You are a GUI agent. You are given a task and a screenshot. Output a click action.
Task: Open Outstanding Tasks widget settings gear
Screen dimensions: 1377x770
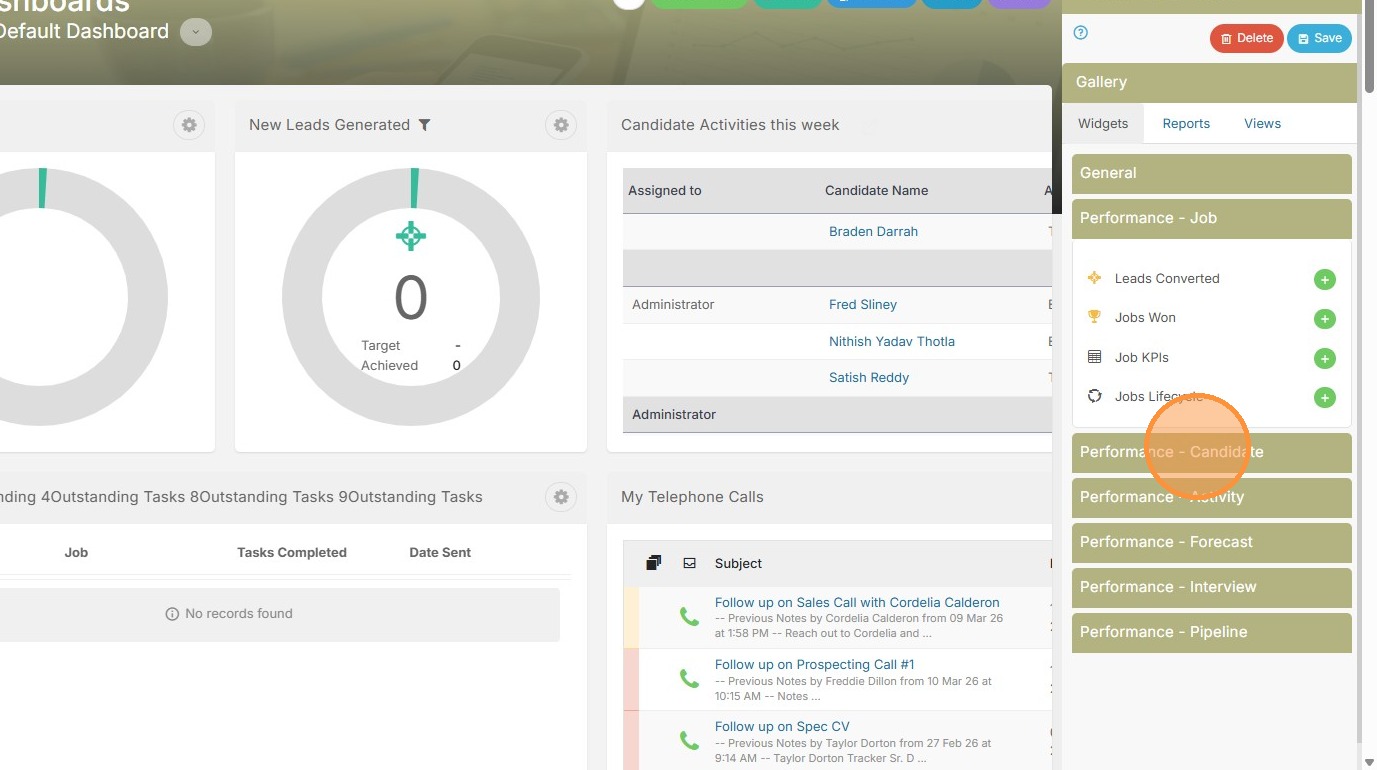pyautogui.click(x=561, y=497)
